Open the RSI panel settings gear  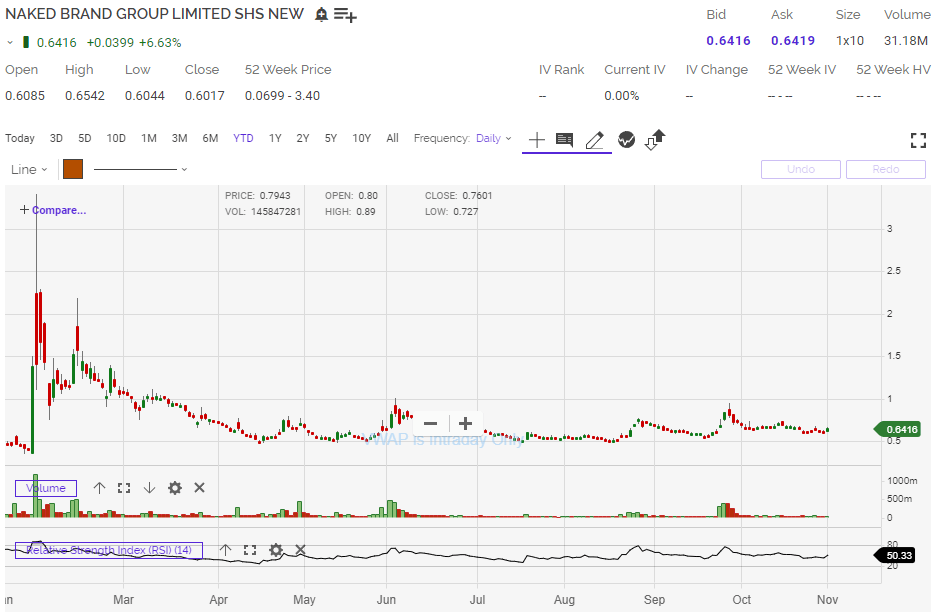[275, 550]
